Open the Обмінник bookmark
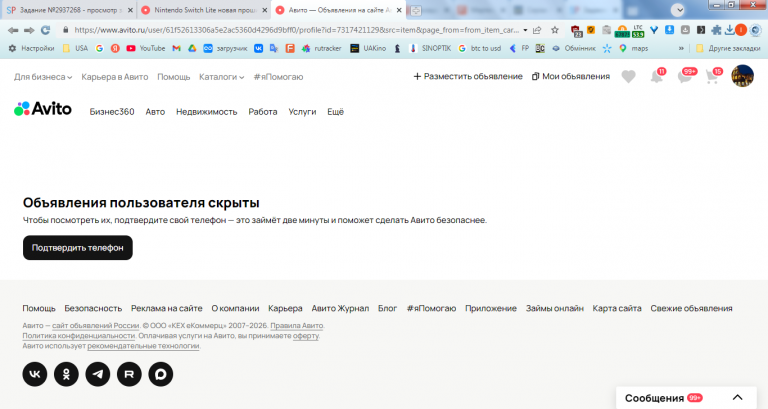768x409 pixels. pos(574,48)
